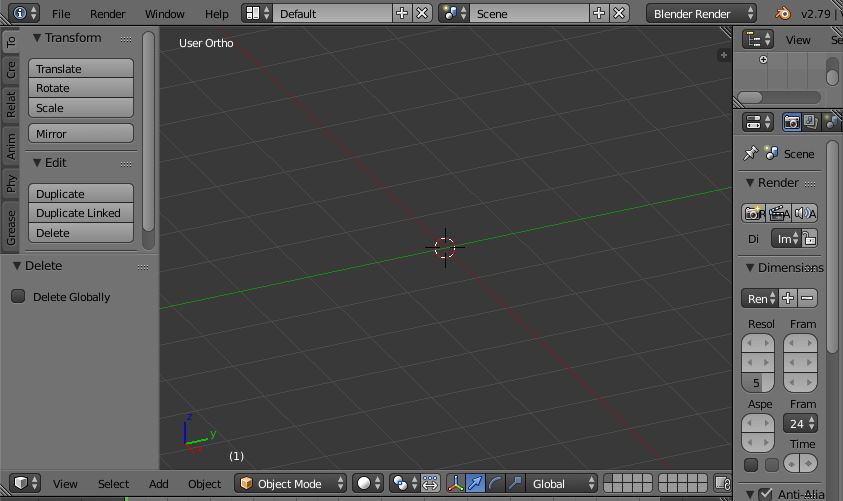Click the Duplicate button
This screenshot has width=843, height=501.
(81, 194)
